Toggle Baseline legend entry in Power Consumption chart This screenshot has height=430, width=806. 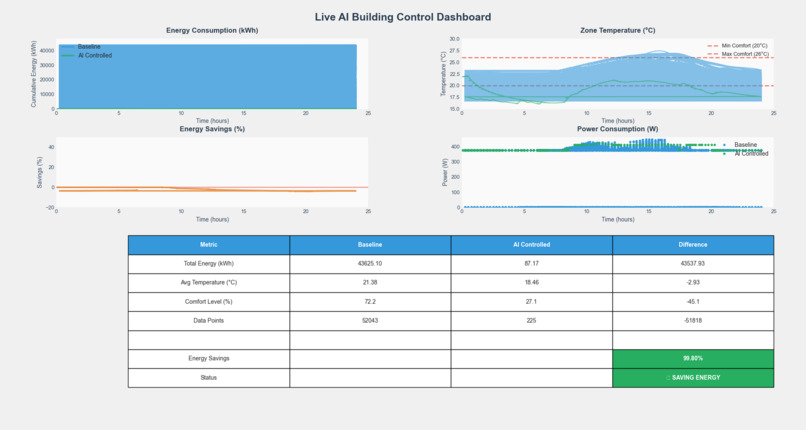tap(740, 145)
